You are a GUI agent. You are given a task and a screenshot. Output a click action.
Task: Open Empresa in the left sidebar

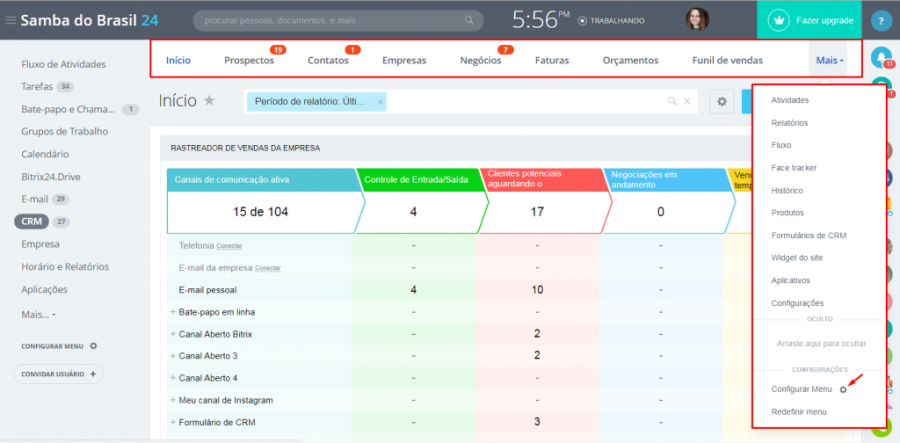tap(40, 244)
